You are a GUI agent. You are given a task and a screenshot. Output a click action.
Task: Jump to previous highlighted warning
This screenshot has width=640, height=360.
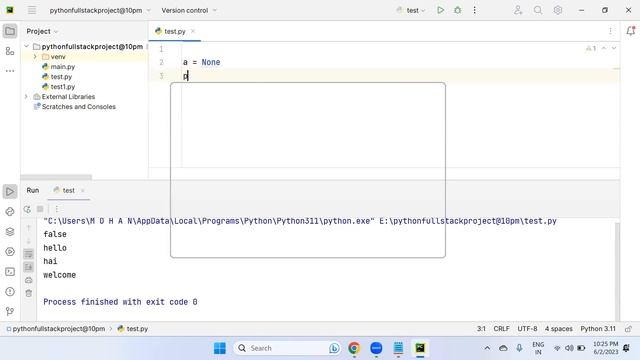tap(604, 49)
